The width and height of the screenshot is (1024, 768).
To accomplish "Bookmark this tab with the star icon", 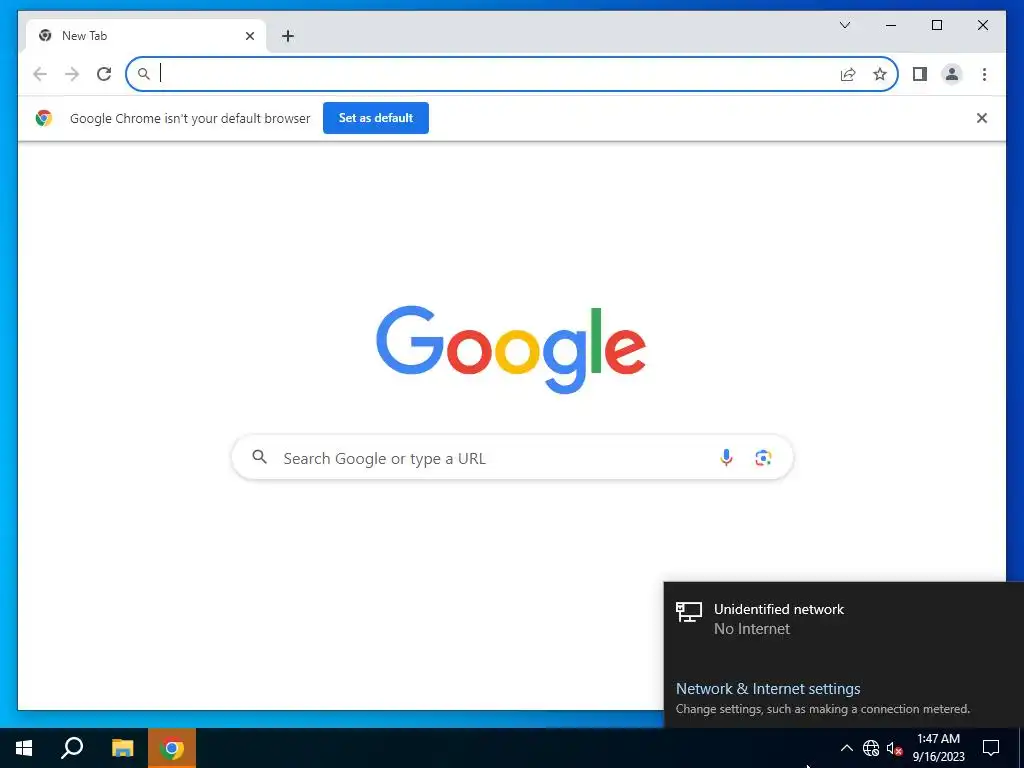I will [880, 74].
